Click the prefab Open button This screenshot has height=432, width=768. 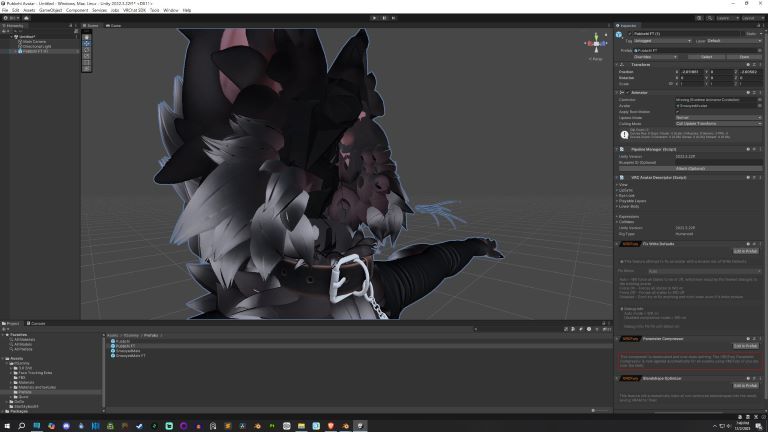click(x=744, y=57)
